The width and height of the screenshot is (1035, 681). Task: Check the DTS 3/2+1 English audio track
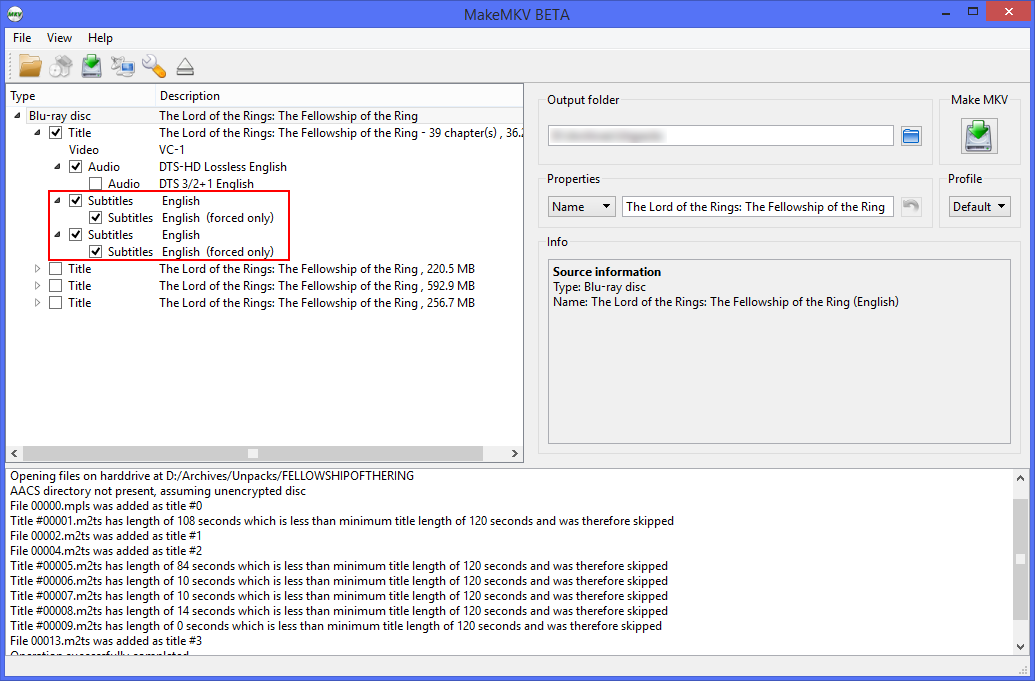click(96, 184)
